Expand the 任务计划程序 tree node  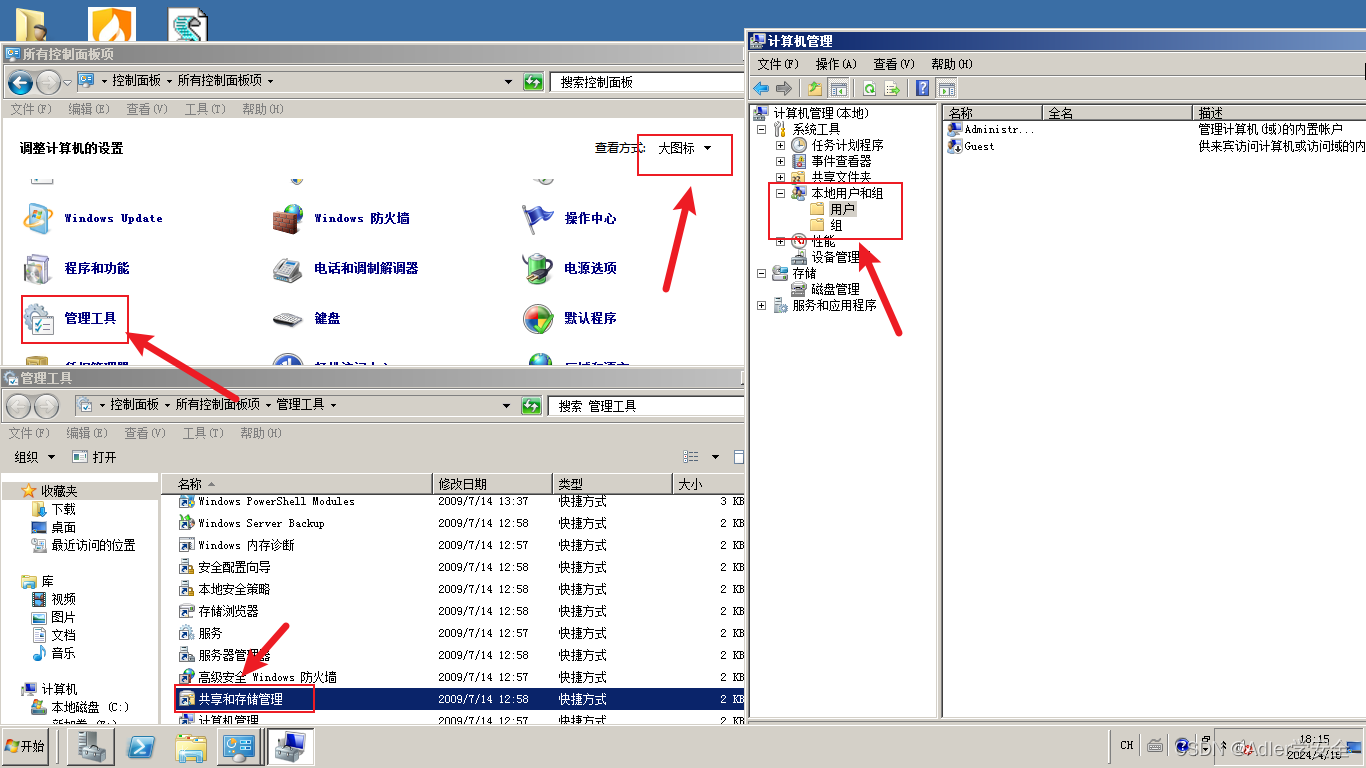pyautogui.click(x=781, y=146)
